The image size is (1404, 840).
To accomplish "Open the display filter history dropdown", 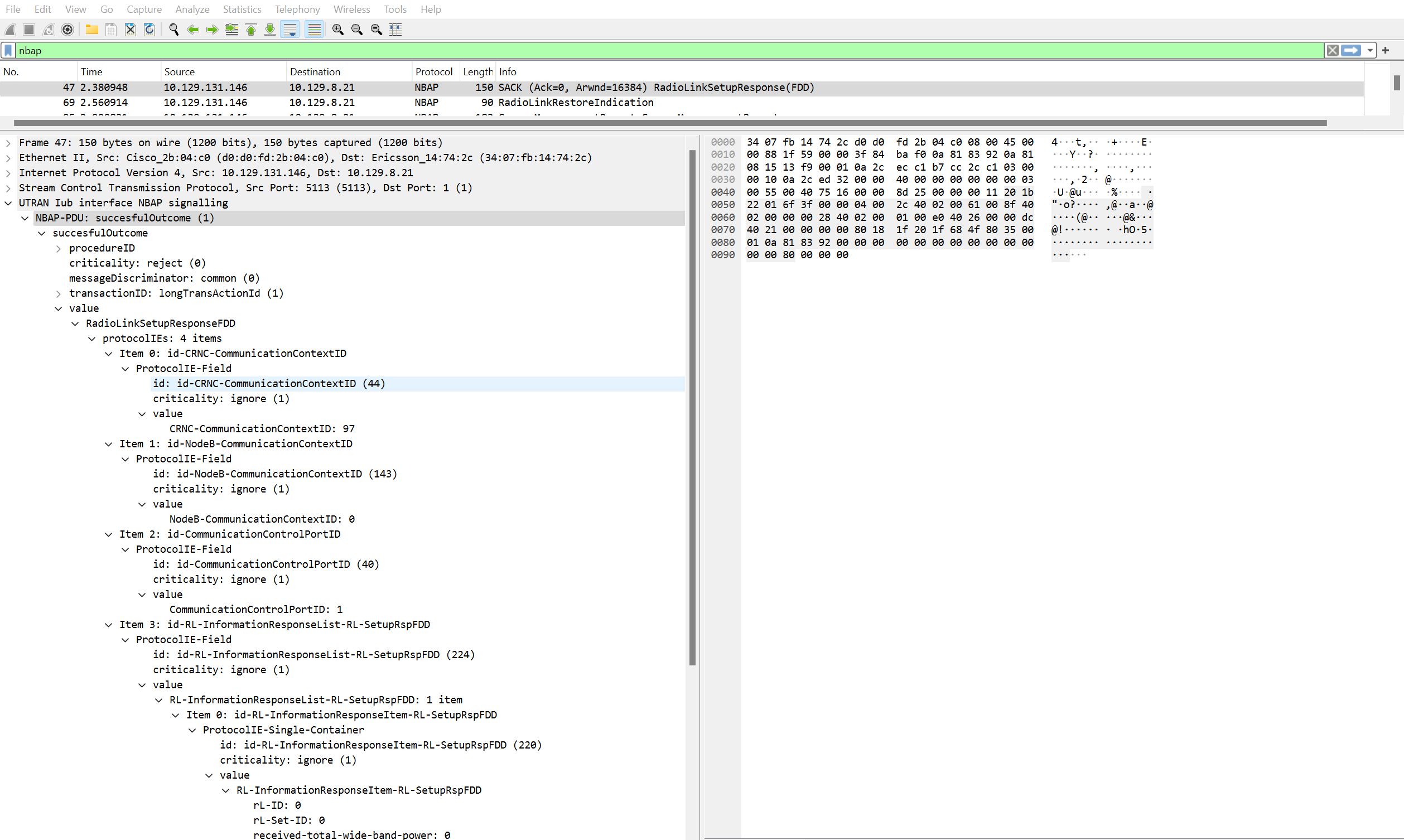I will coord(1369,51).
